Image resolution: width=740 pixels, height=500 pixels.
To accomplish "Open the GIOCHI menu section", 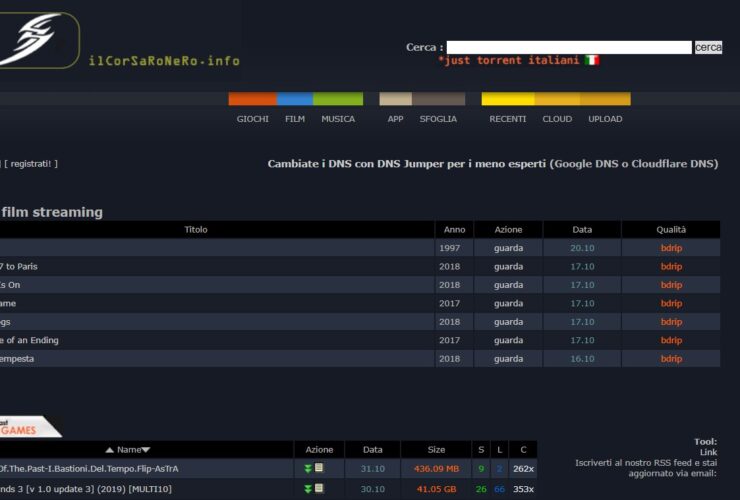I will 252,119.
